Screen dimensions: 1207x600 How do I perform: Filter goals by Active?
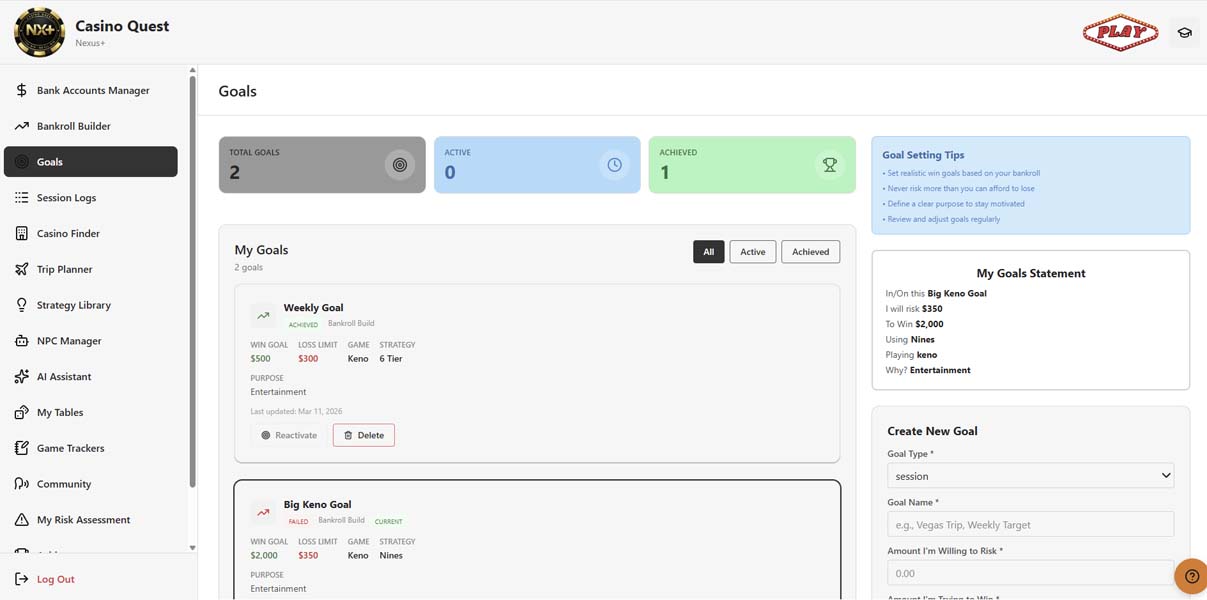coord(752,252)
